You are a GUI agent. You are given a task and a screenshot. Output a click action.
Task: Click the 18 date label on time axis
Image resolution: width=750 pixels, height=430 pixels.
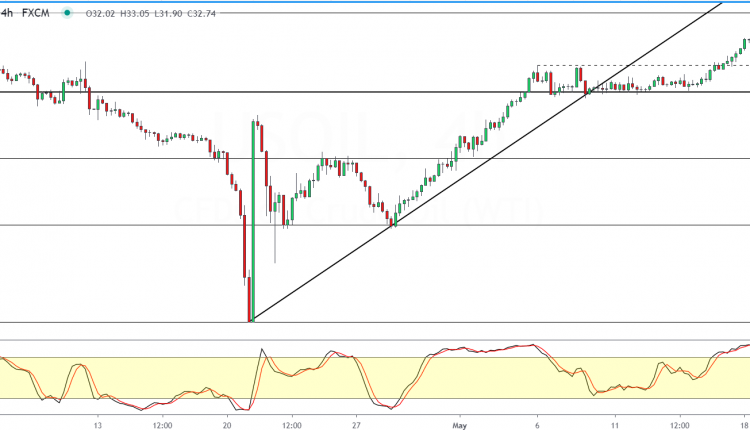[x=745, y=425]
